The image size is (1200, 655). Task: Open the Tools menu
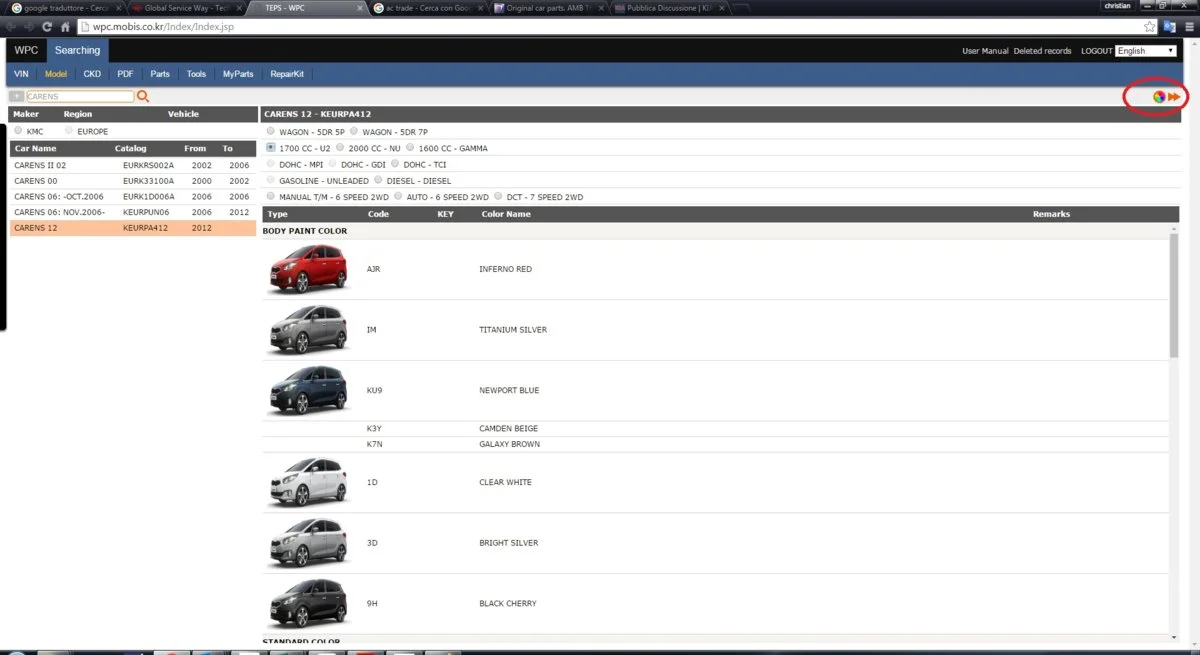[x=196, y=74]
